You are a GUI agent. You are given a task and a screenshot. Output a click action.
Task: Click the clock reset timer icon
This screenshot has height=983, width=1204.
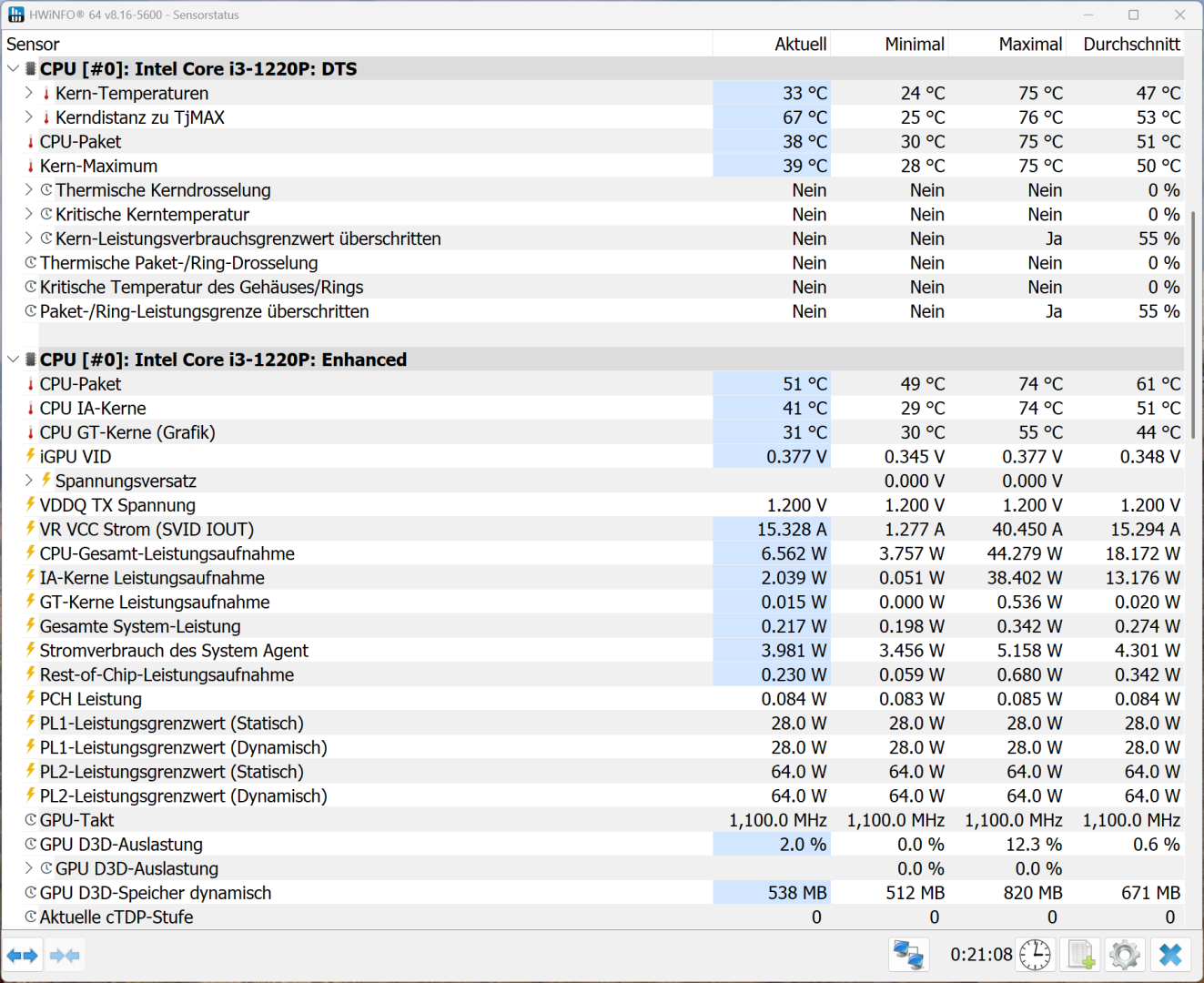tap(1035, 955)
